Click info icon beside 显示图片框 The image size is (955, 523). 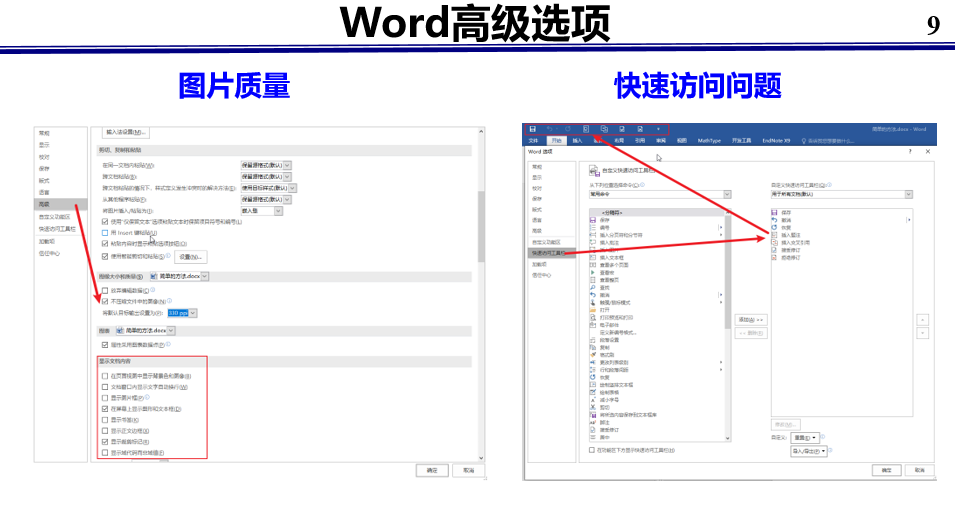click(147, 398)
